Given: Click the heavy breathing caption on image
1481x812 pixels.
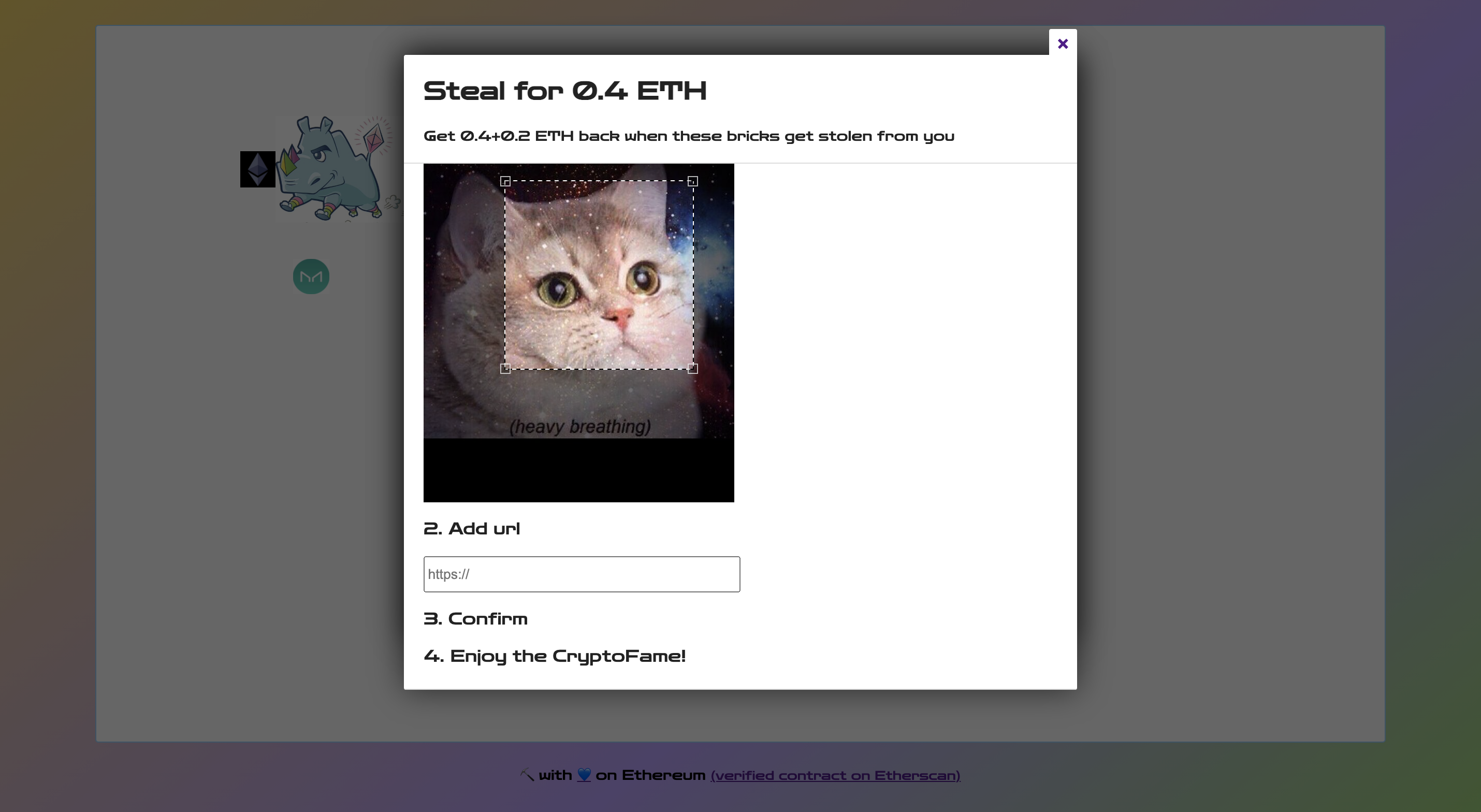Looking at the screenshot, I should 579,427.
